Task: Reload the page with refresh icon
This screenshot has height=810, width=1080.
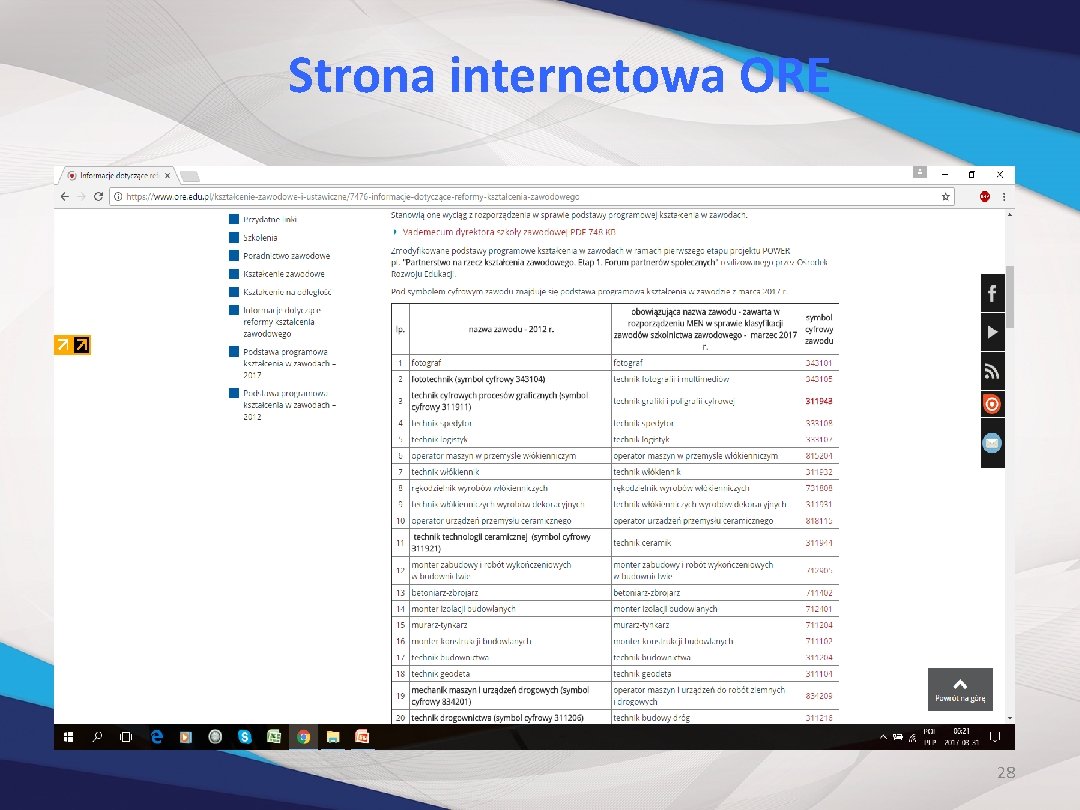Action: click(98, 196)
